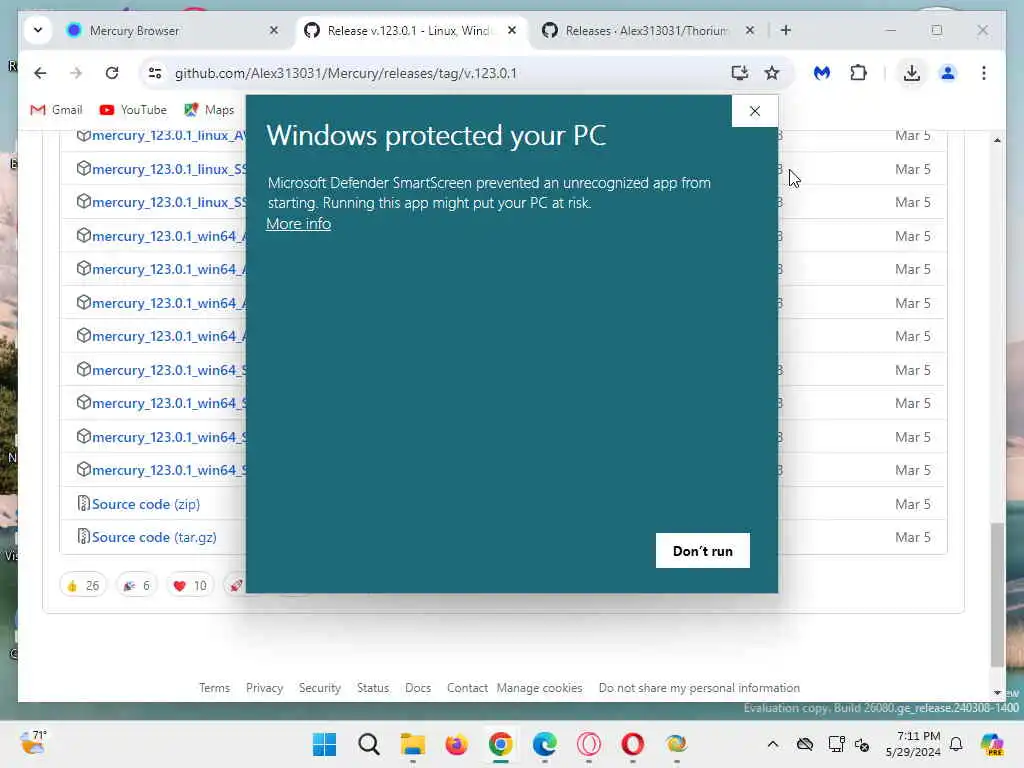Switch to the Release v.123.0.1 tab
This screenshot has height=768, width=1024.
[410, 31]
